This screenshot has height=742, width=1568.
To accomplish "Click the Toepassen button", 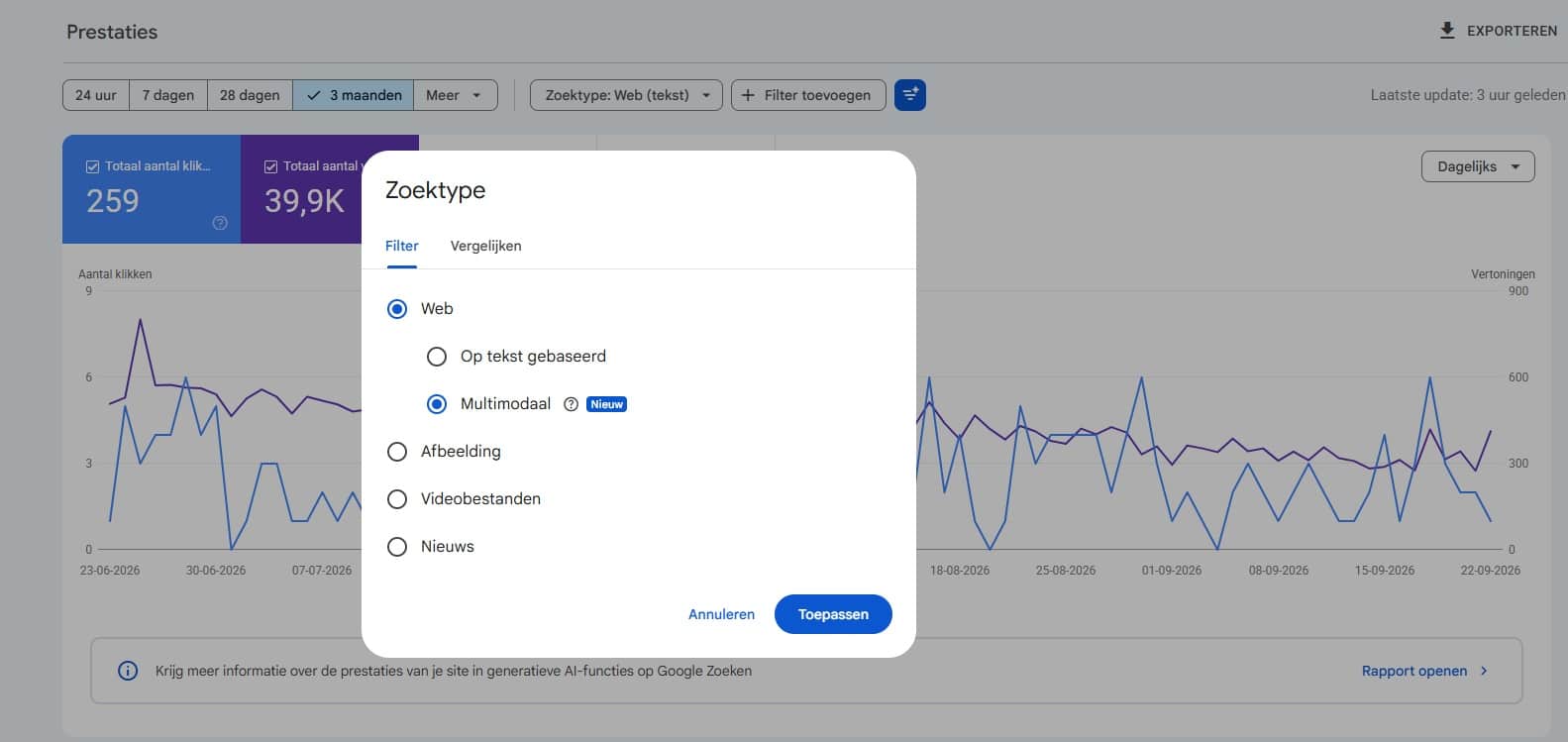I will pyautogui.click(x=833, y=614).
